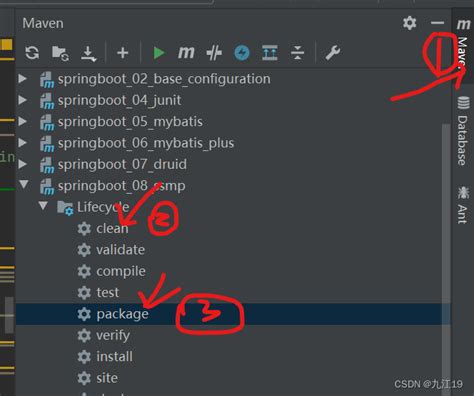Select the clean lifecycle goal

pos(112,228)
